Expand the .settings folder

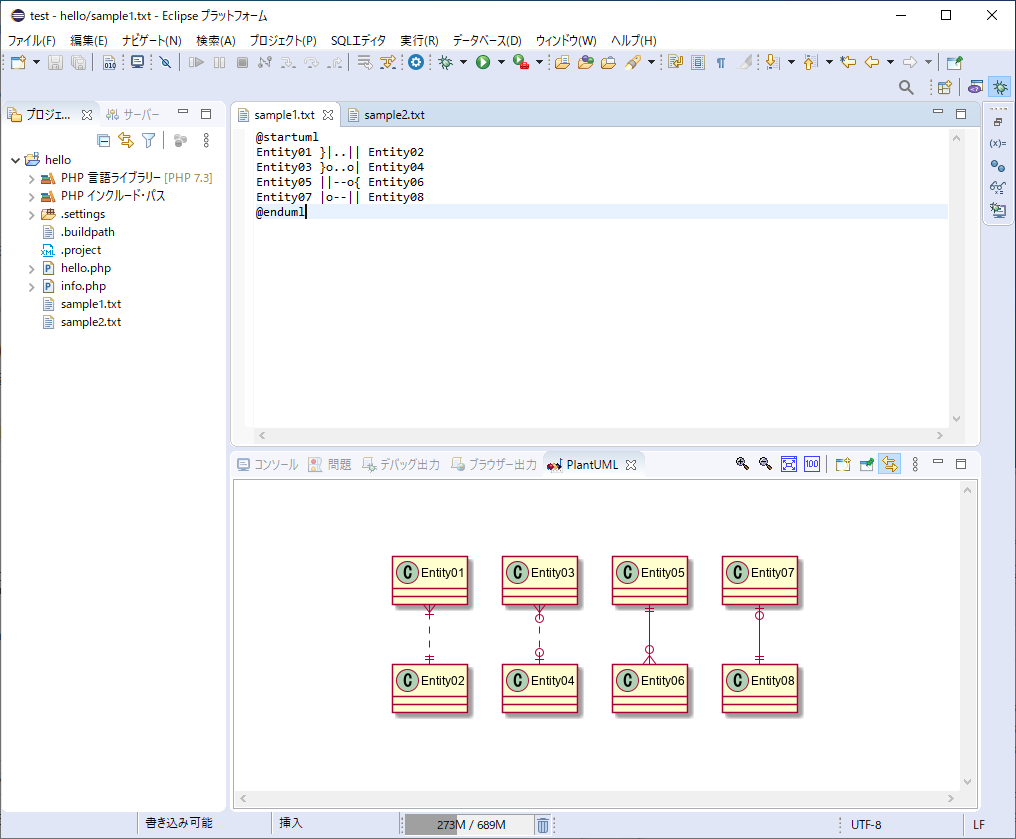click(31, 214)
